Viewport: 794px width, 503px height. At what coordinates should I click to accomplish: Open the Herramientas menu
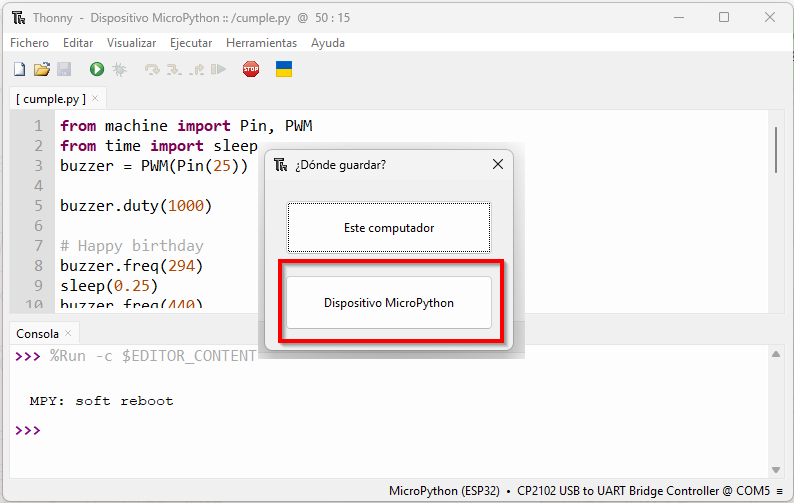coord(261,43)
